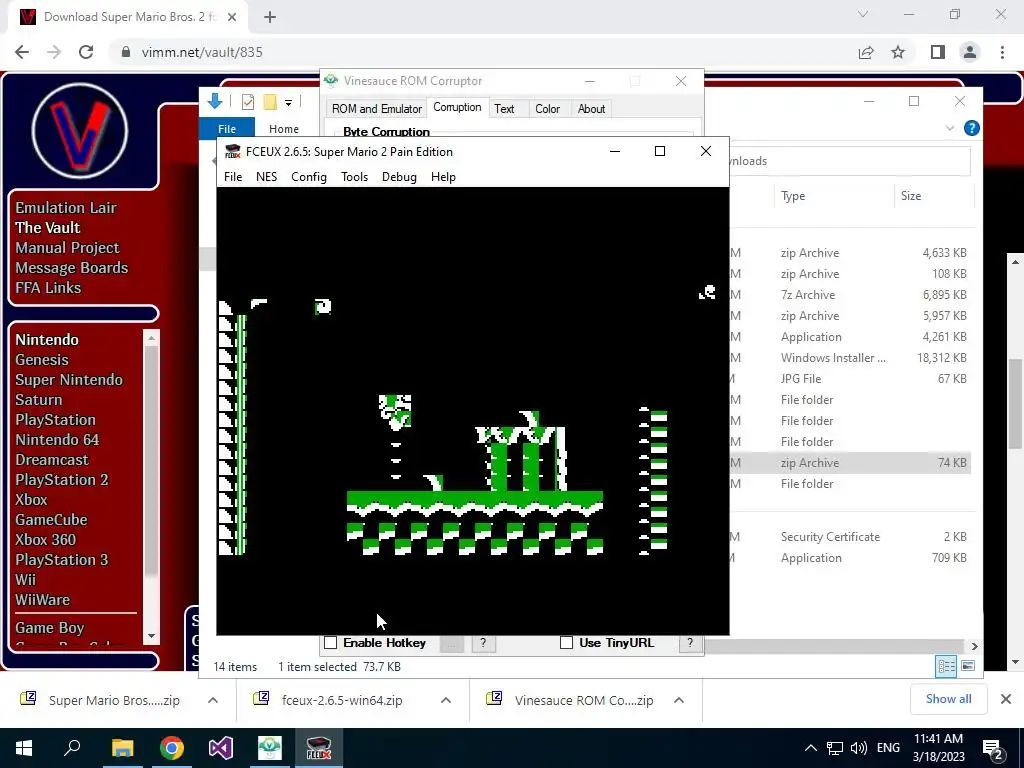Sort files by the Size column header
Image resolution: width=1024 pixels, height=768 pixels.
coord(933,196)
